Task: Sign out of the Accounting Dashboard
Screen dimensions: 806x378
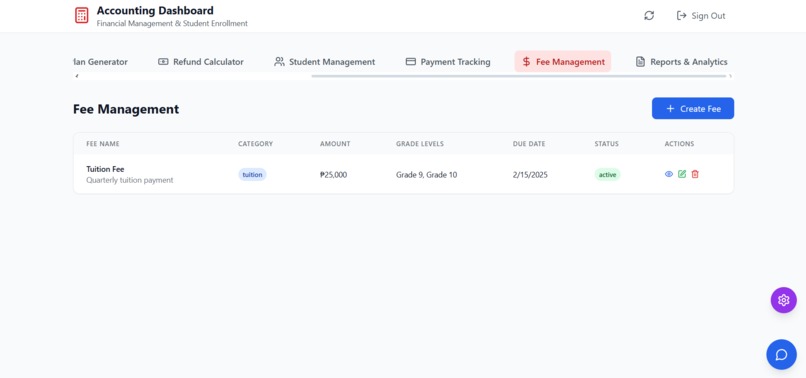Action: tap(701, 15)
